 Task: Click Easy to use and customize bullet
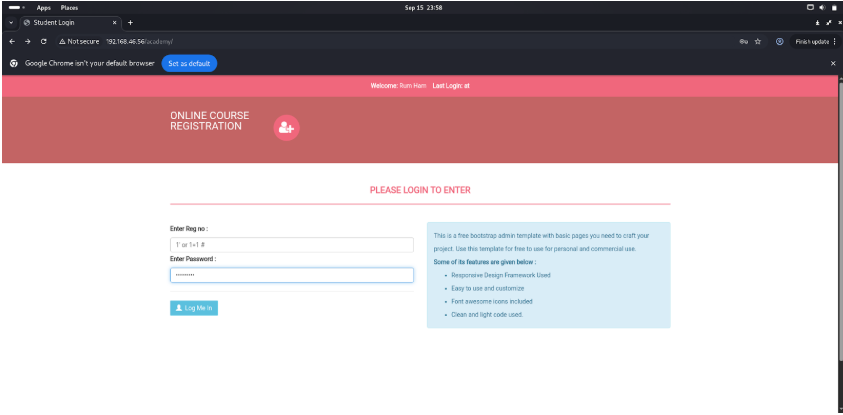tap(488, 289)
